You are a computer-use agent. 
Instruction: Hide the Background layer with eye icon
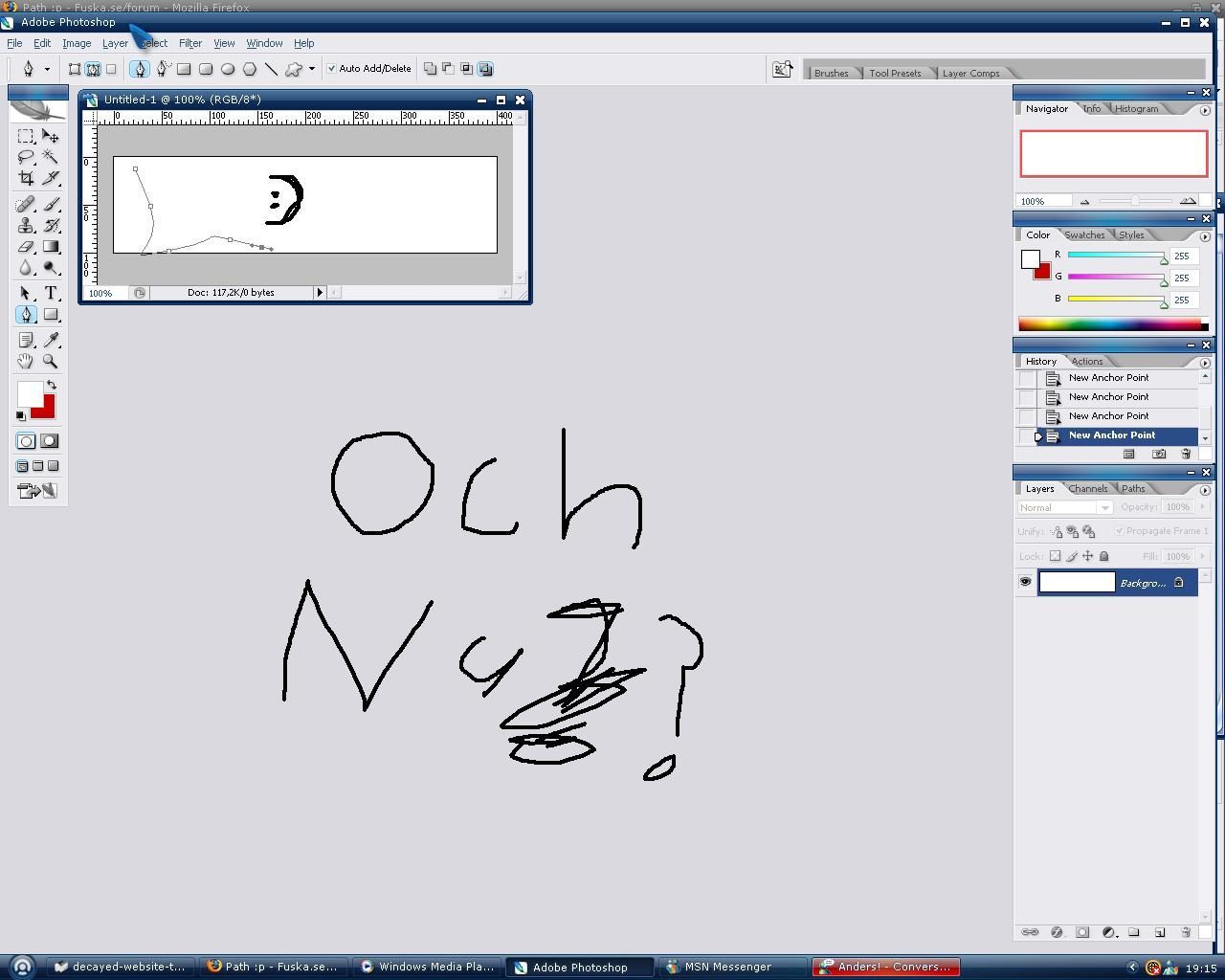[x=1025, y=582]
